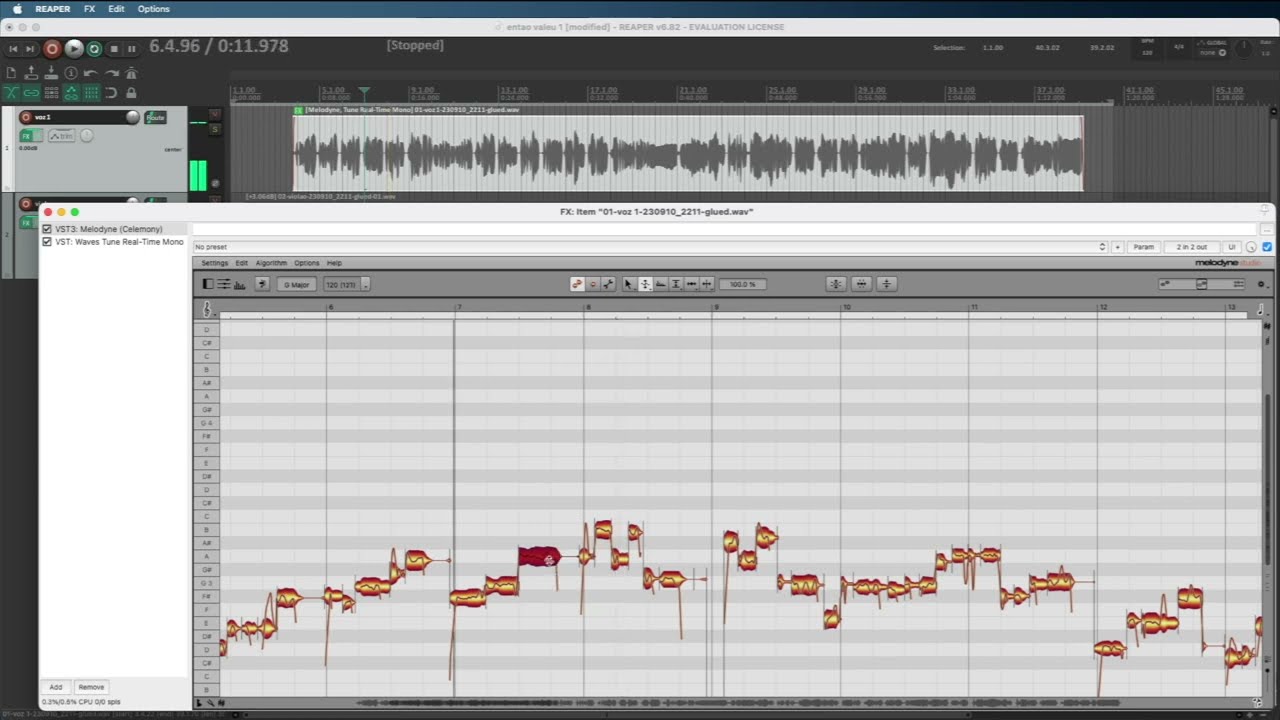Select Melodyne Note Separation tool
The image size is (1280, 720).
tap(707, 284)
